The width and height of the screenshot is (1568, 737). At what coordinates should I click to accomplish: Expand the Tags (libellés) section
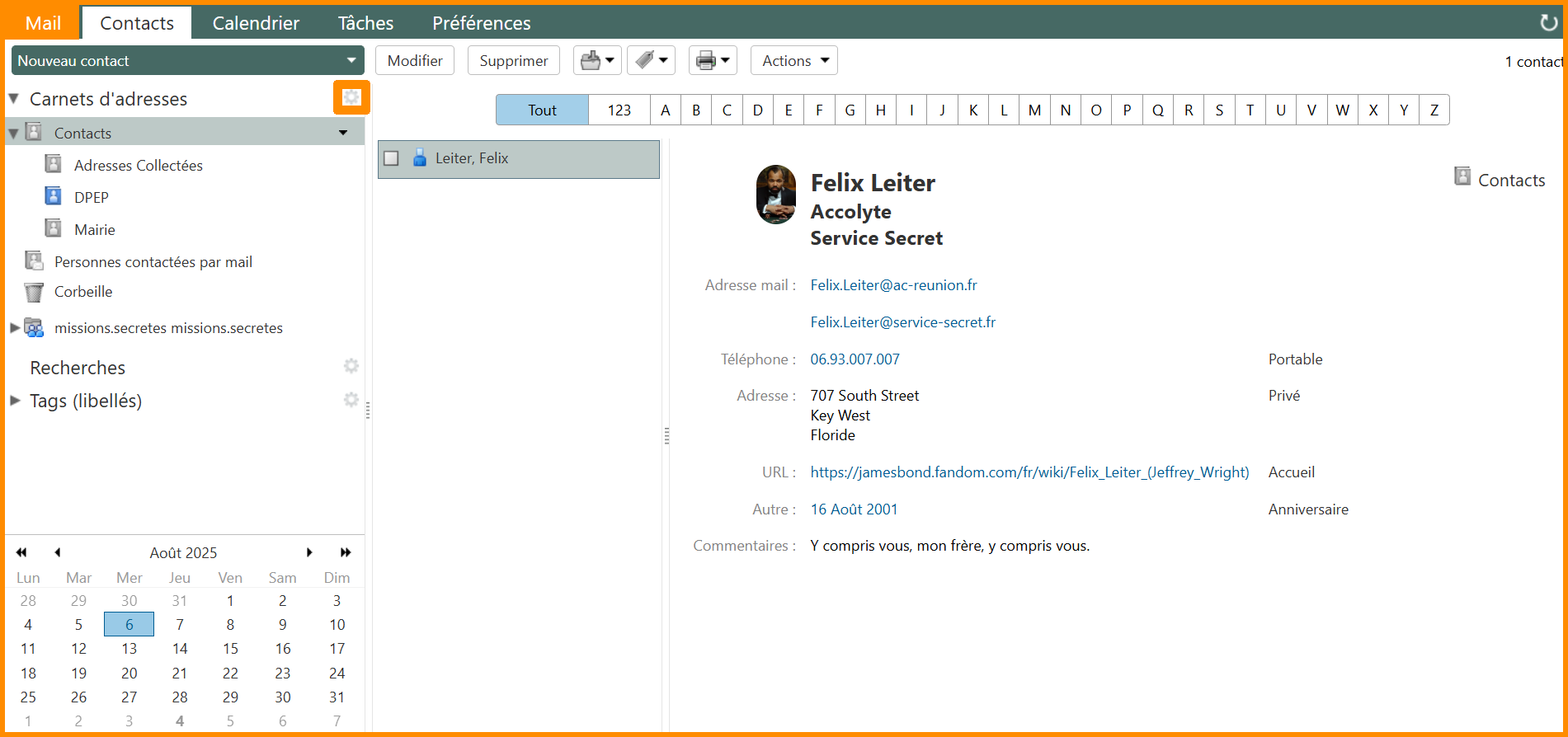15,401
